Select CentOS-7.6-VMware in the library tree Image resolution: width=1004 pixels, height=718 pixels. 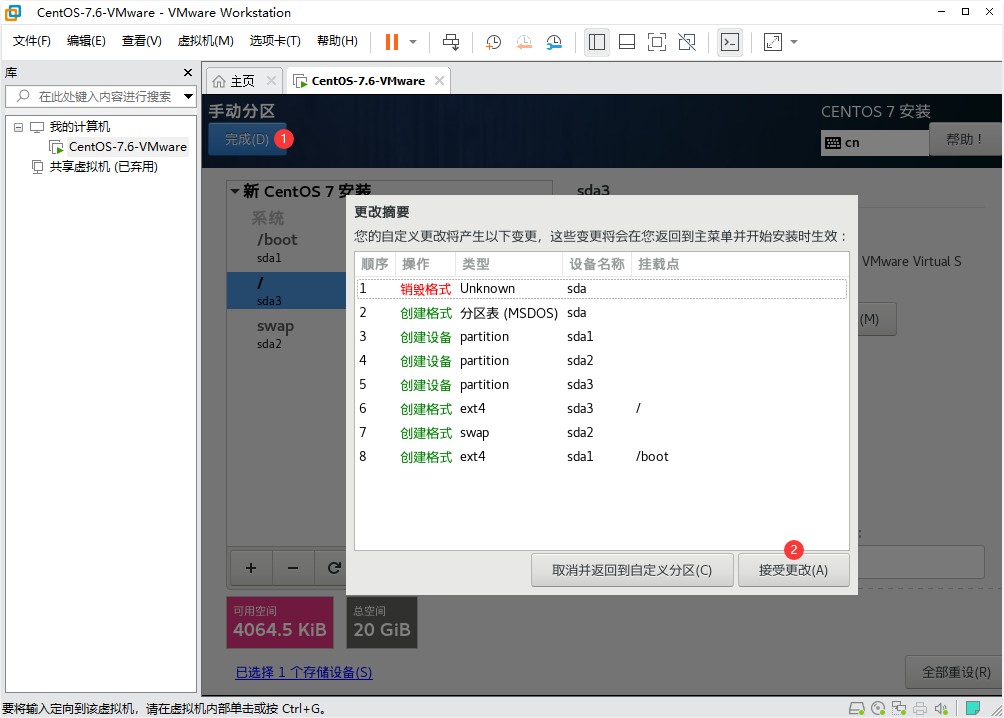127,147
